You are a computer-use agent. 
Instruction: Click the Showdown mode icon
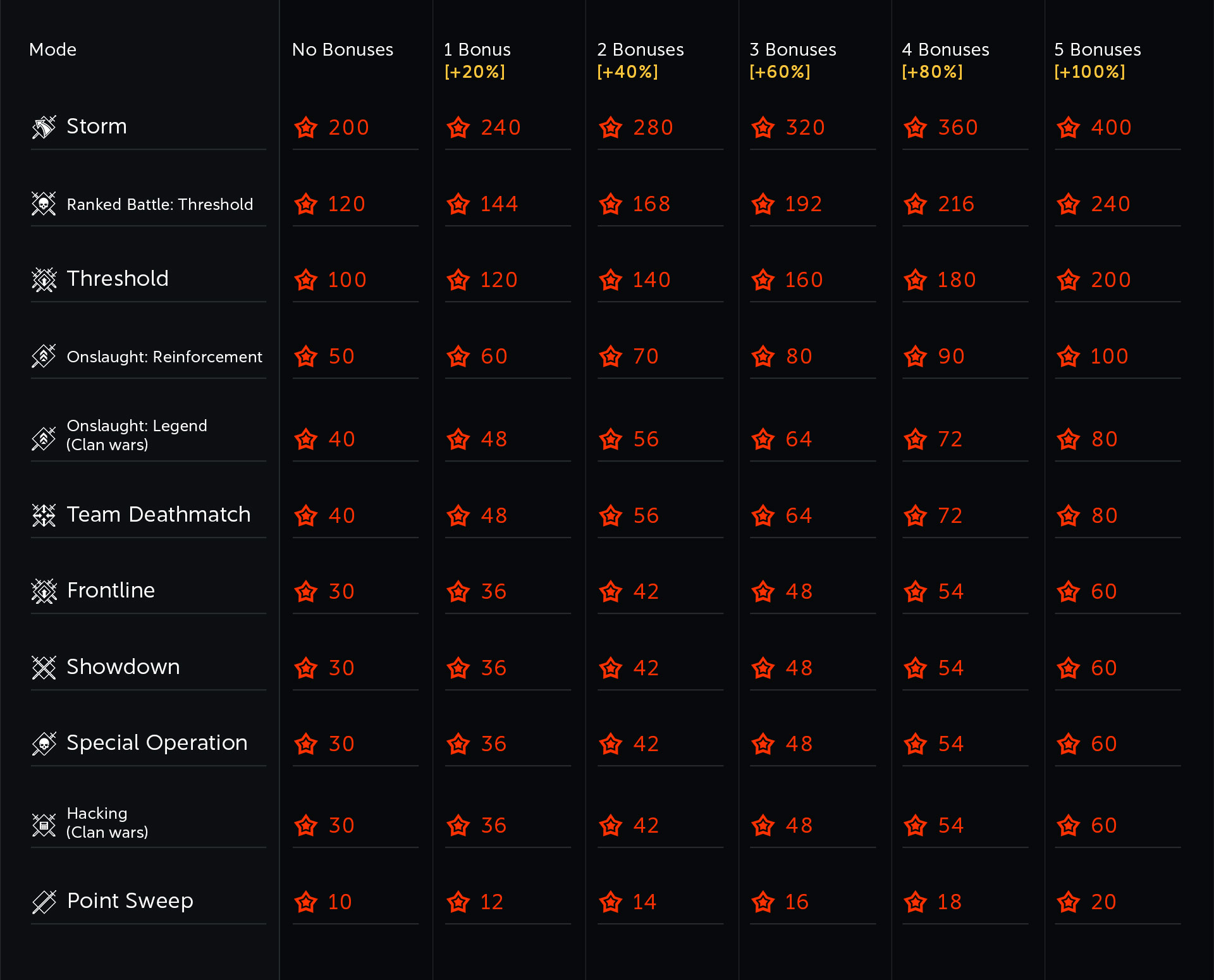coord(44,668)
